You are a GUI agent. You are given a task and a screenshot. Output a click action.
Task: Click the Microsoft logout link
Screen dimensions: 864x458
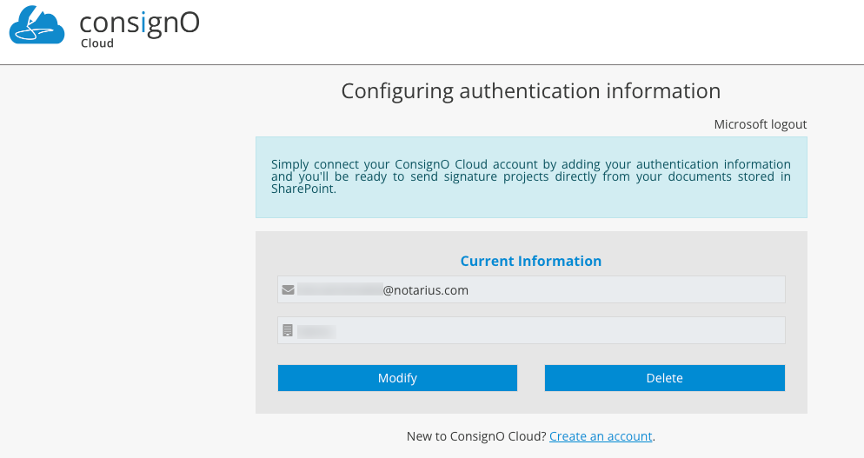[x=760, y=124]
